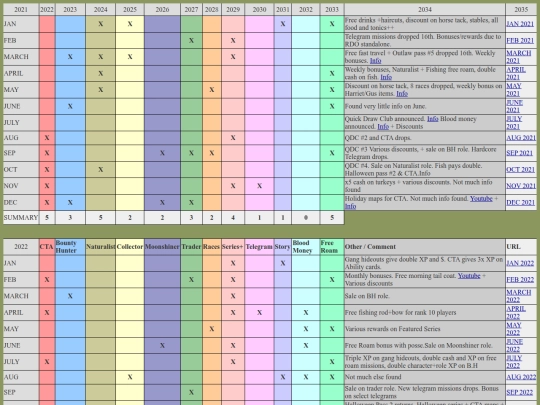540x405 pixels.
Task: Click the 'CTA' column header
Action: [x=47, y=247]
